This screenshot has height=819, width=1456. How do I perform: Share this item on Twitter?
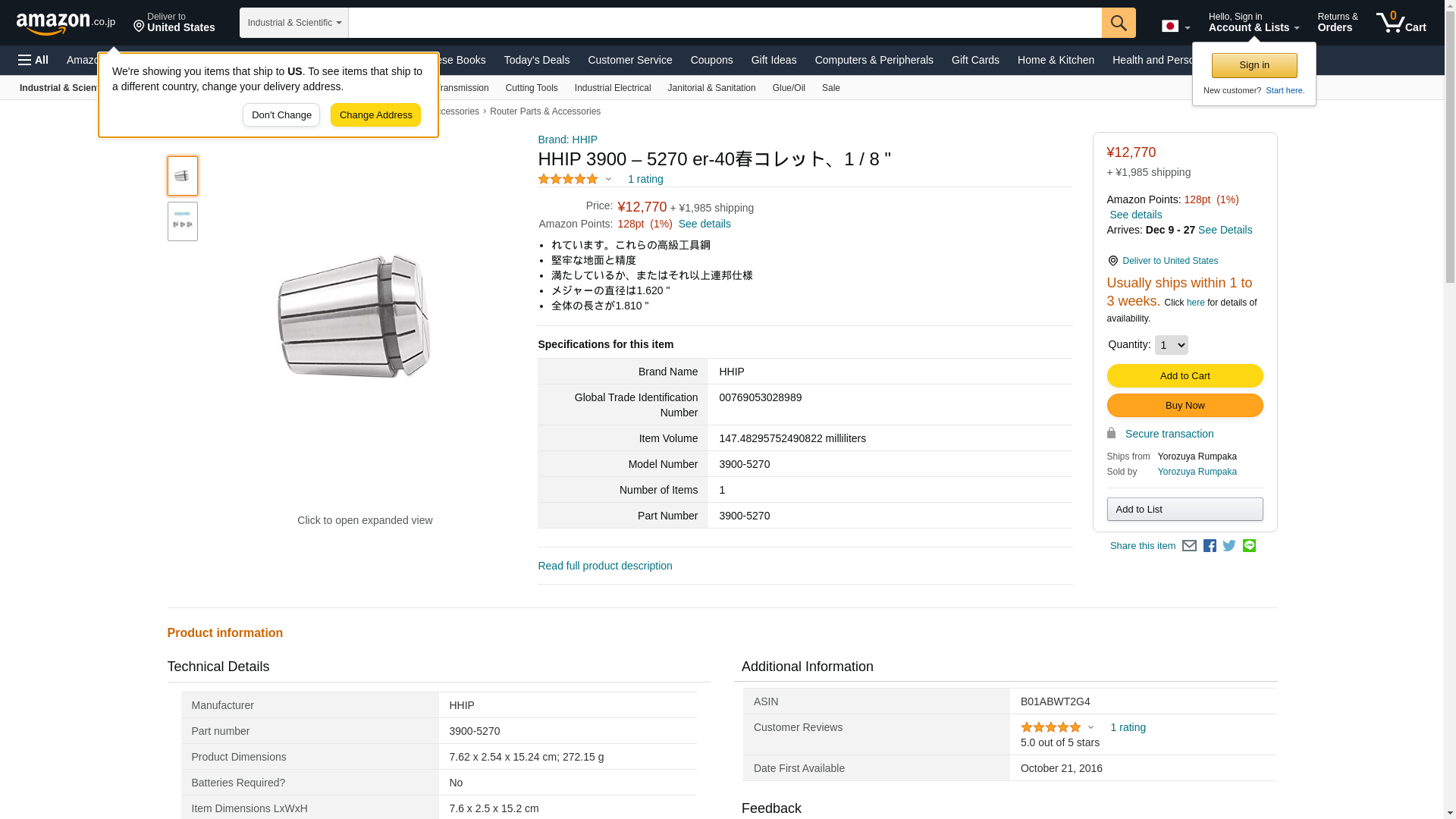click(x=1229, y=546)
